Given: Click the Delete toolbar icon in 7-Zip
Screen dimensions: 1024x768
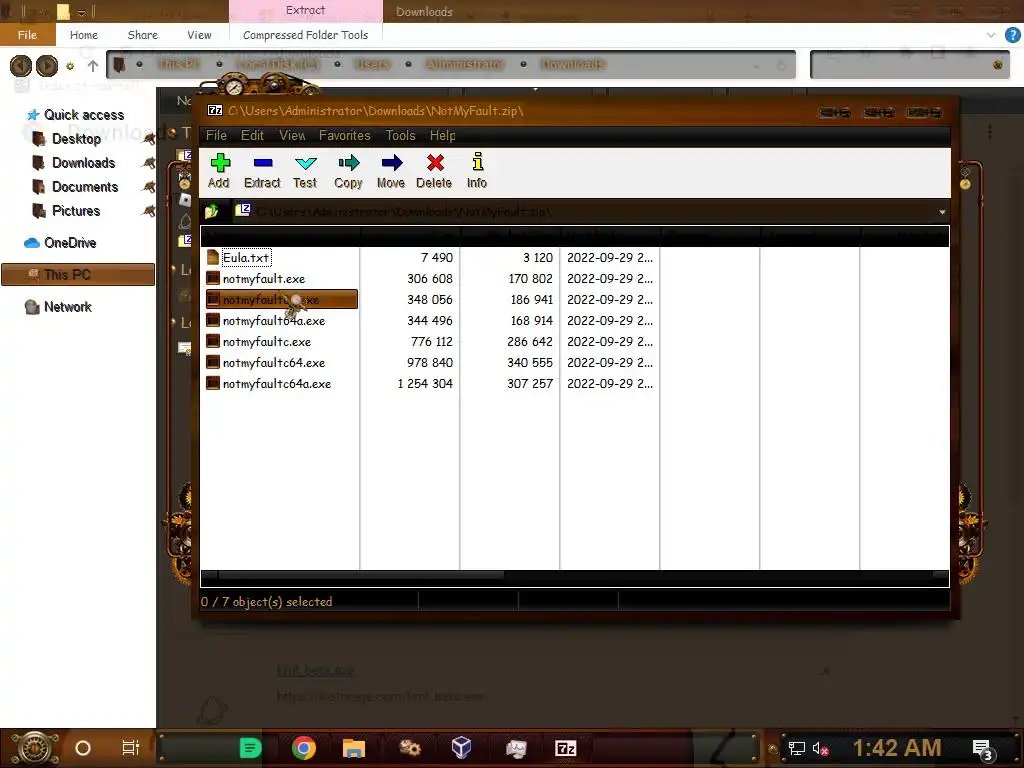Looking at the screenshot, I should click(434, 171).
